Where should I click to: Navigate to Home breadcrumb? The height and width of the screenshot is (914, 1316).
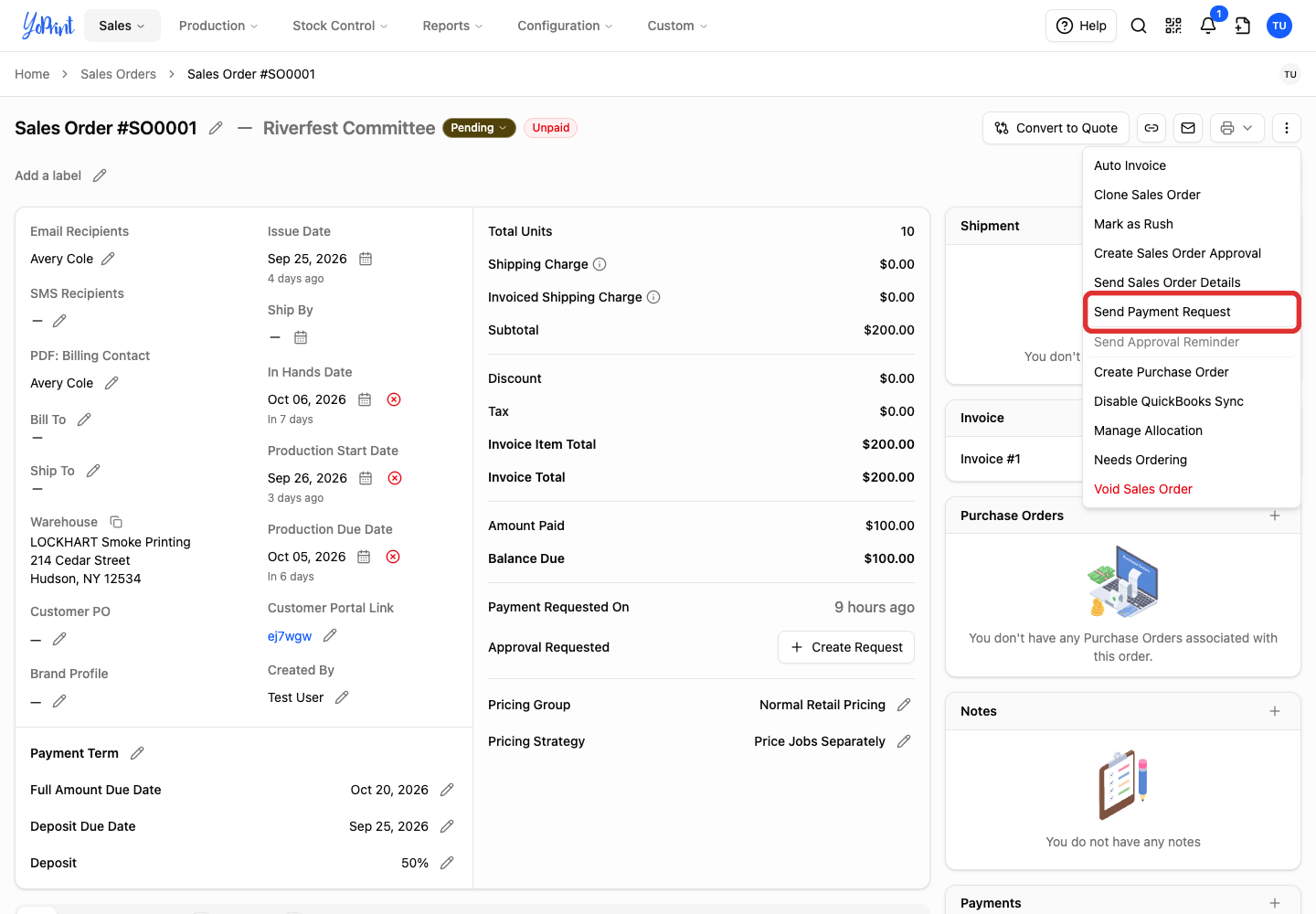click(x=32, y=74)
